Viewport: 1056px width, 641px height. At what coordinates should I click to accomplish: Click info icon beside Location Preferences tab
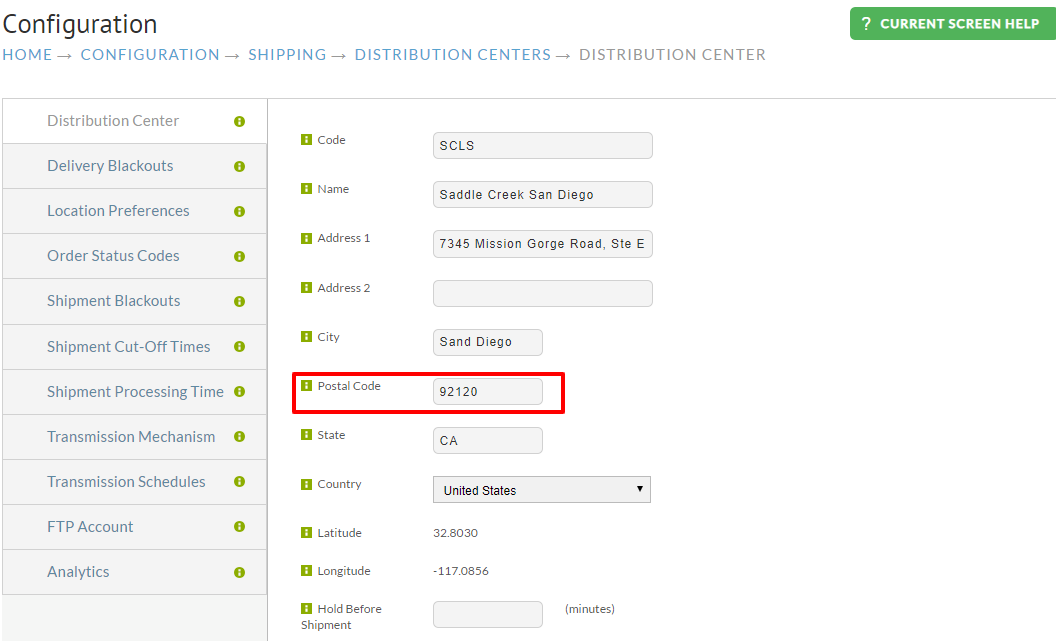[x=239, y=211]
